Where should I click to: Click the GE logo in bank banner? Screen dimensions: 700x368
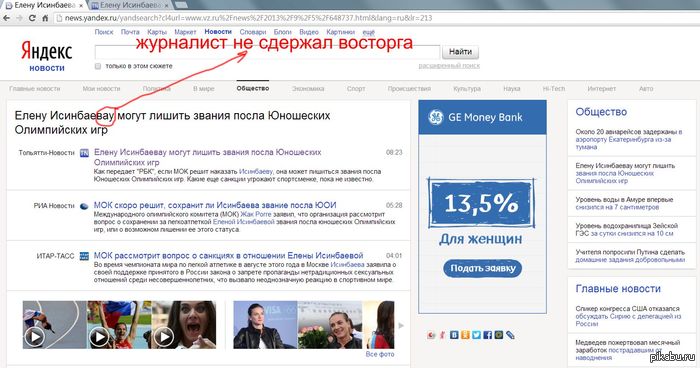[x=435, y=117]
